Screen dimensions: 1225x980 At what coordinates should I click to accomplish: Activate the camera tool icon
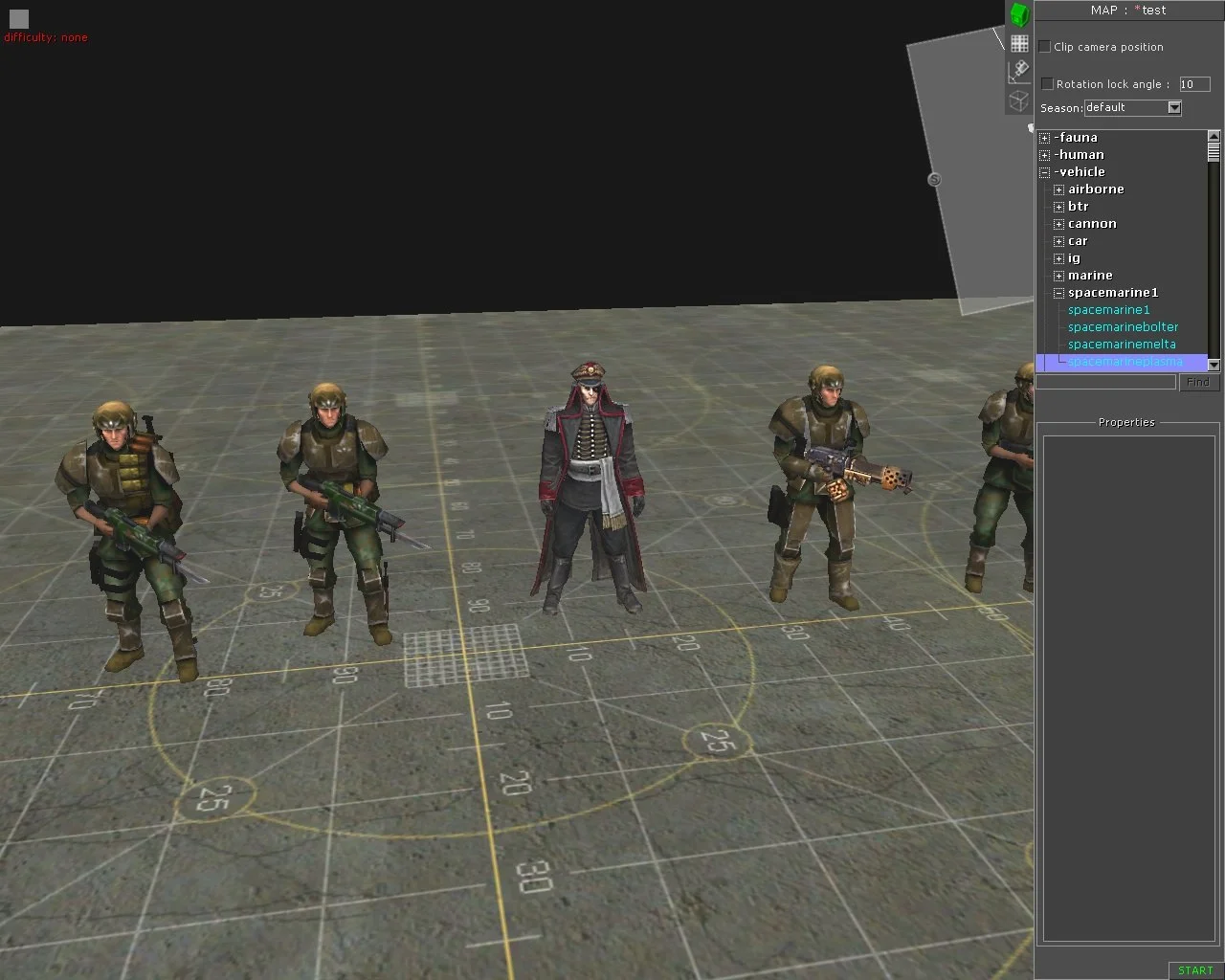coord(1019,71)
